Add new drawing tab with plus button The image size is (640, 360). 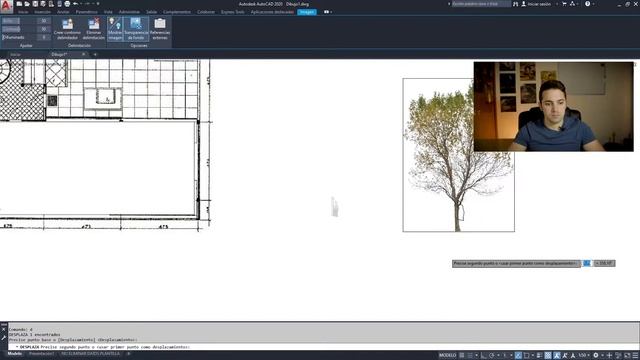(95, 54)
